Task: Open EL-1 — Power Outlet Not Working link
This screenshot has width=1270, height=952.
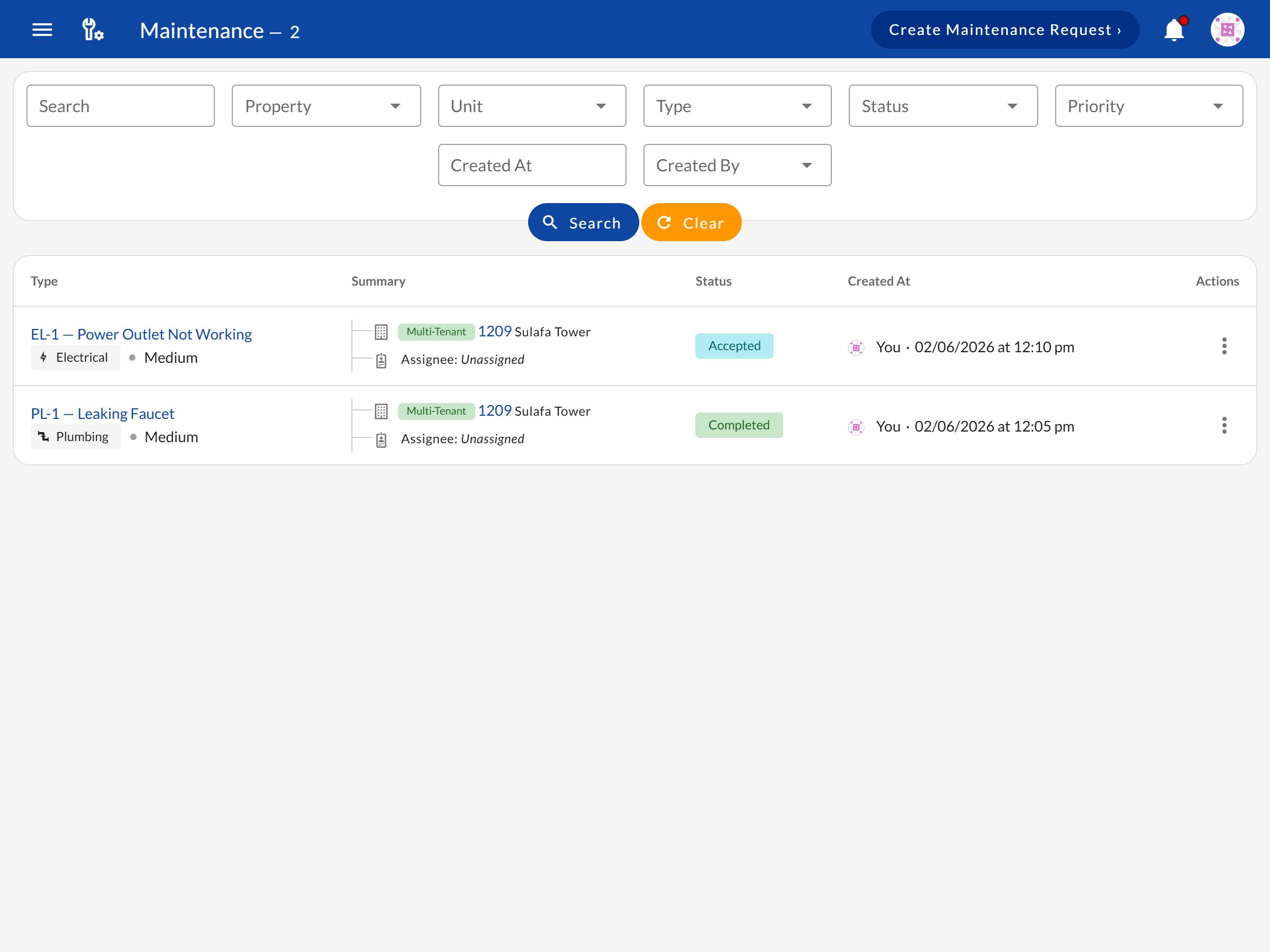Action: pyautogui.click(x=141, y=334)
